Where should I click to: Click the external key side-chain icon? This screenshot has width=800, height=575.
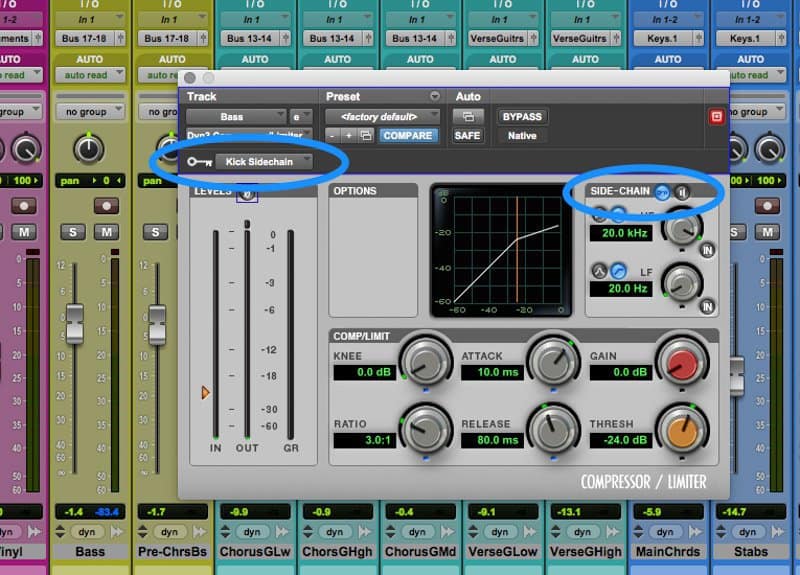663,191
